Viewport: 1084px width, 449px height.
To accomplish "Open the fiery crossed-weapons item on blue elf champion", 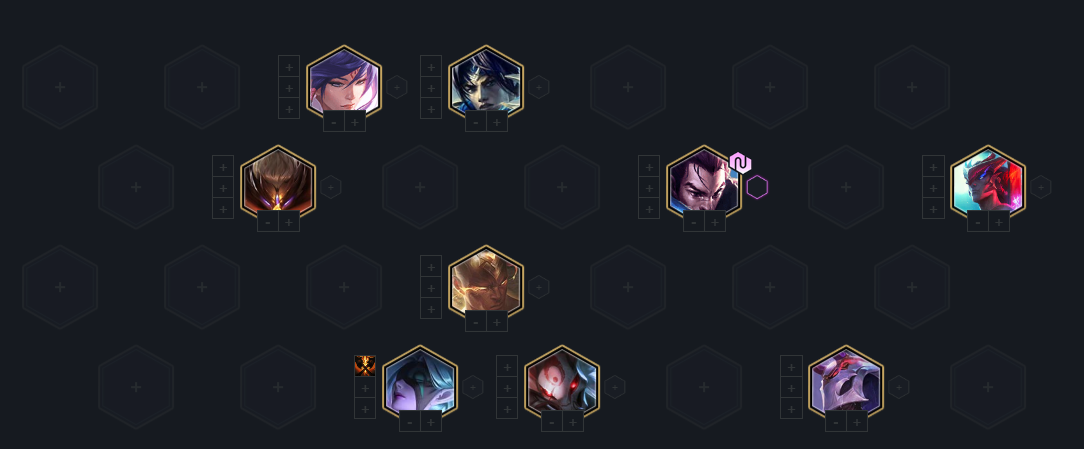I will (x=365, y=365).
